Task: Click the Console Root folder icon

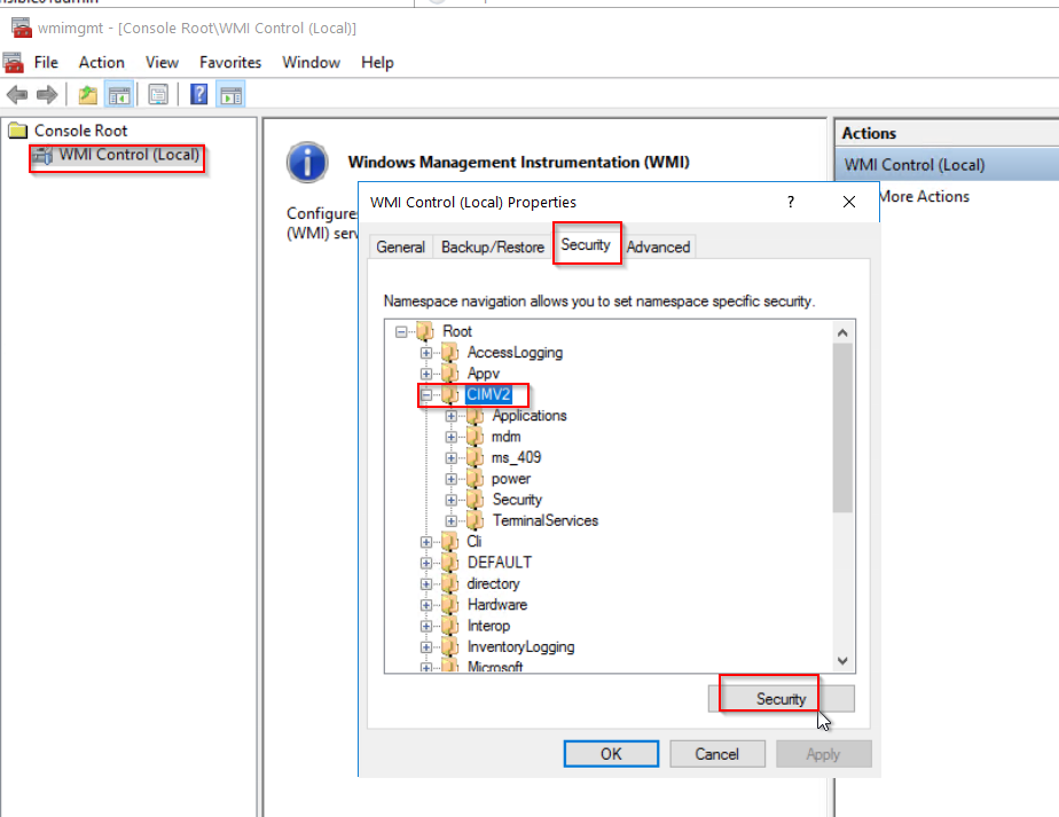Action: click(x=18, y=130)
